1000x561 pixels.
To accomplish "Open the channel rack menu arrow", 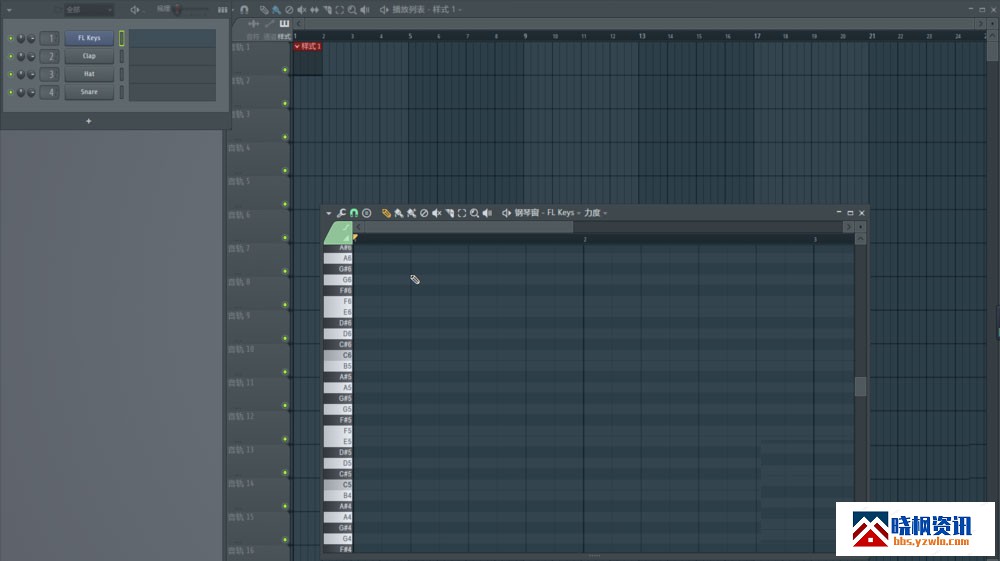I will (9, 10).
